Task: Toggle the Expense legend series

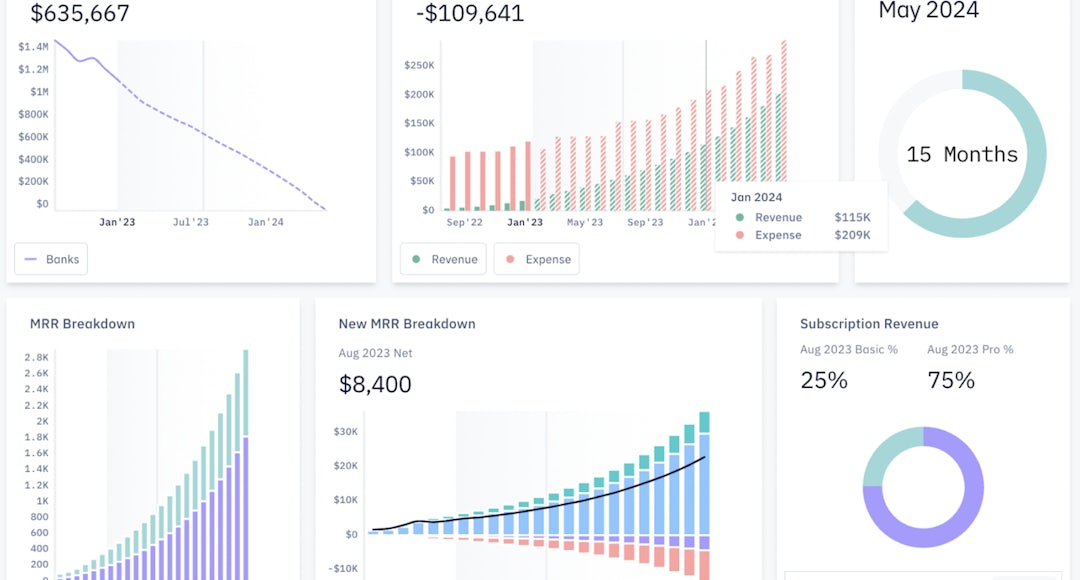Action: (x=536, y=259)
